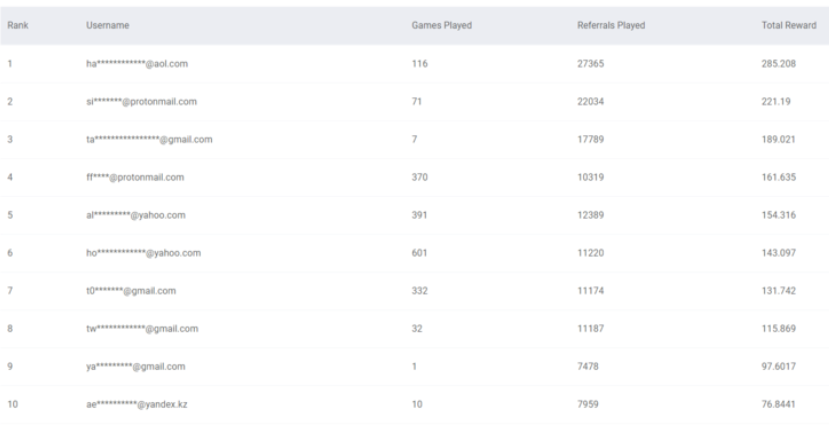This screenshot has height=437, width=829.
Task: Sort by Games Played column header
Action: tap(441, 23)
